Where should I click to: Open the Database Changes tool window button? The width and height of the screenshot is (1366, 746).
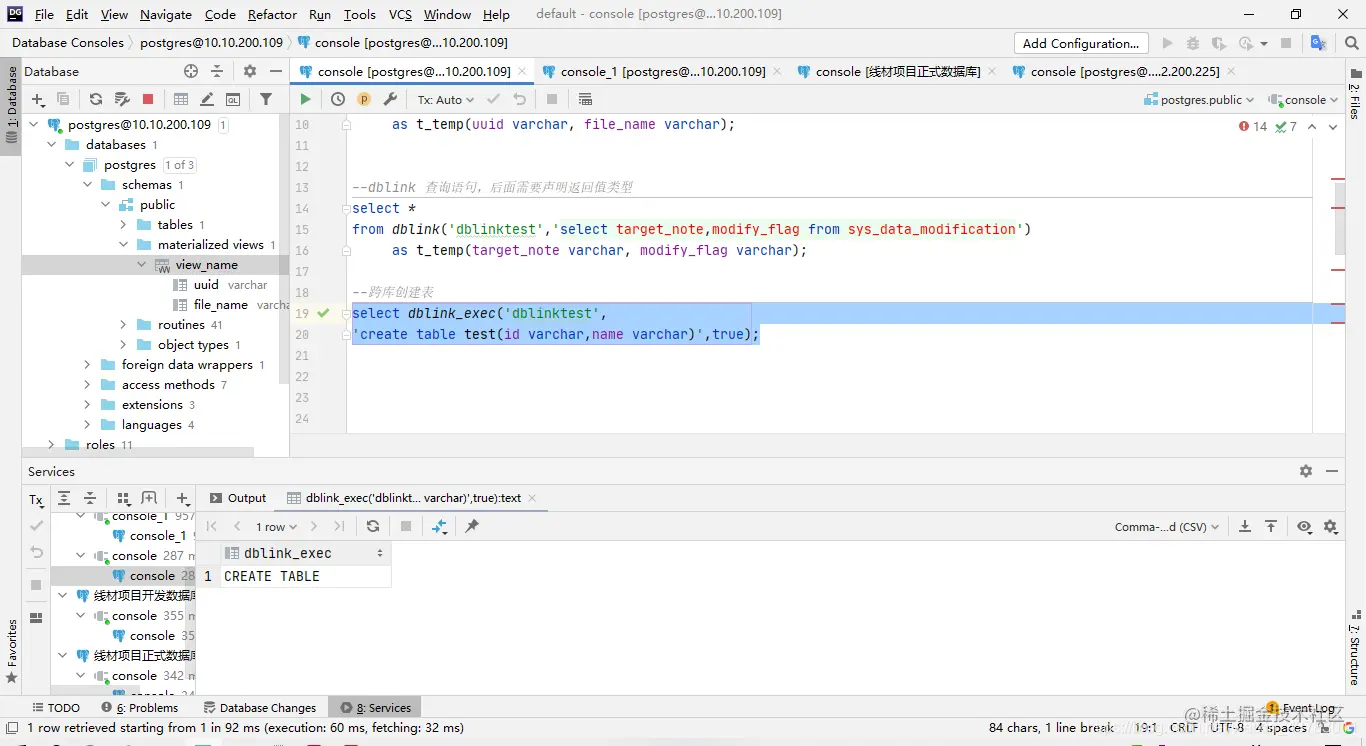tap(258, 707)
